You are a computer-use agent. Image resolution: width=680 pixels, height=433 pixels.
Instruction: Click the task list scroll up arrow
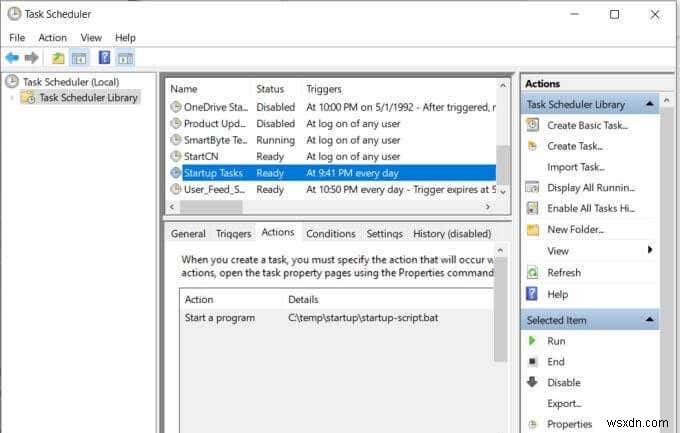pyautogui.click(x=503, y=86)
